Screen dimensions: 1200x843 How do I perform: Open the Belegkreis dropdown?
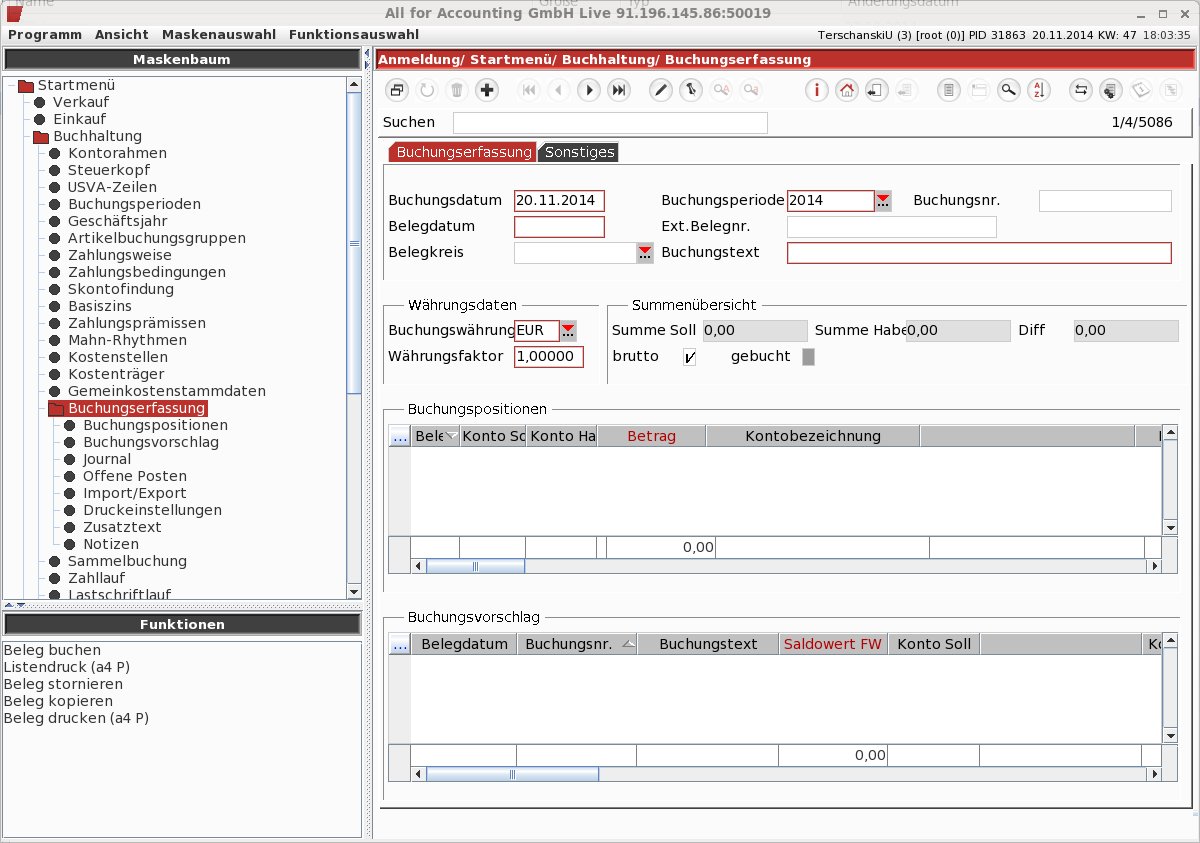pos(645,253)
